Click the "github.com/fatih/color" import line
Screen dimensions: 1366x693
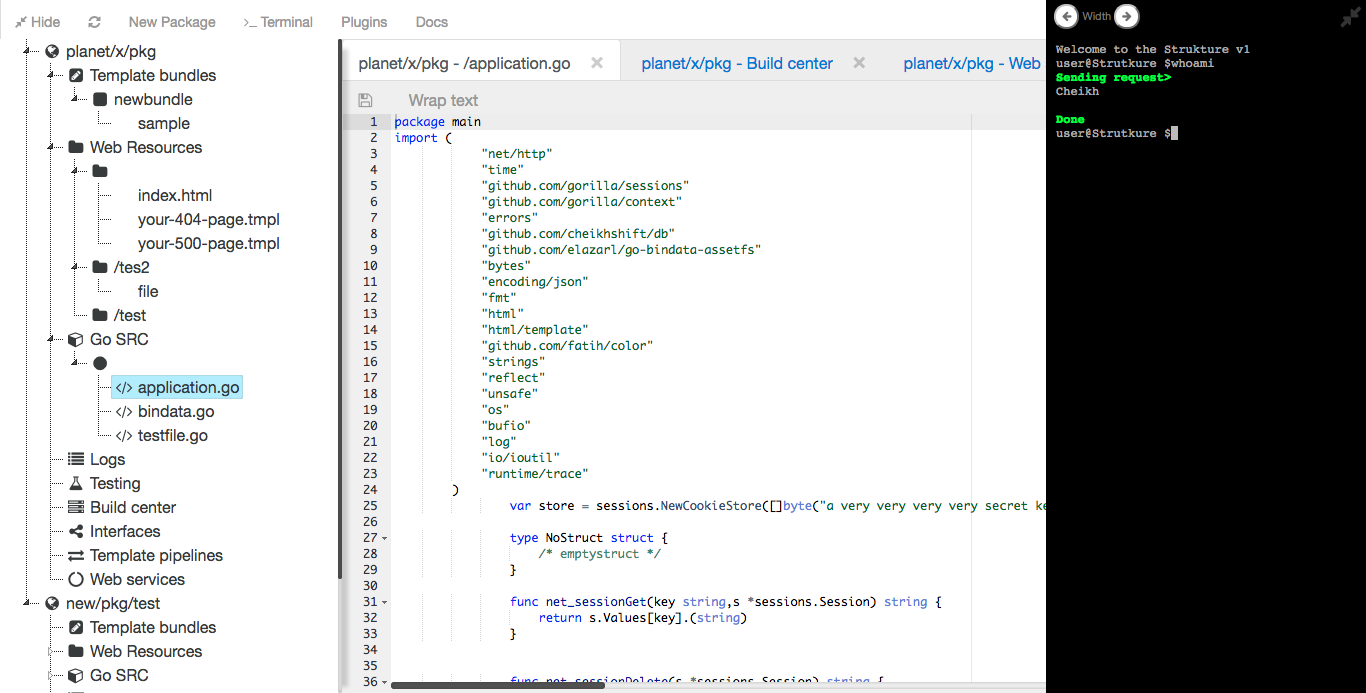click(x=567, y=346)
